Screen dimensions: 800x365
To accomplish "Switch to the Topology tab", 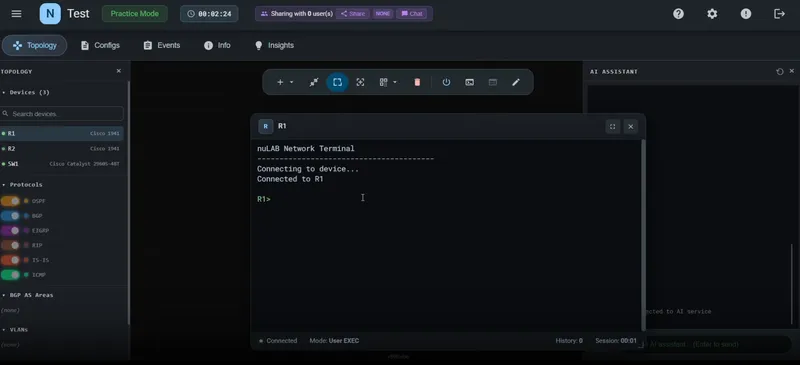I will pyautogui.click(x=35, y=45).
